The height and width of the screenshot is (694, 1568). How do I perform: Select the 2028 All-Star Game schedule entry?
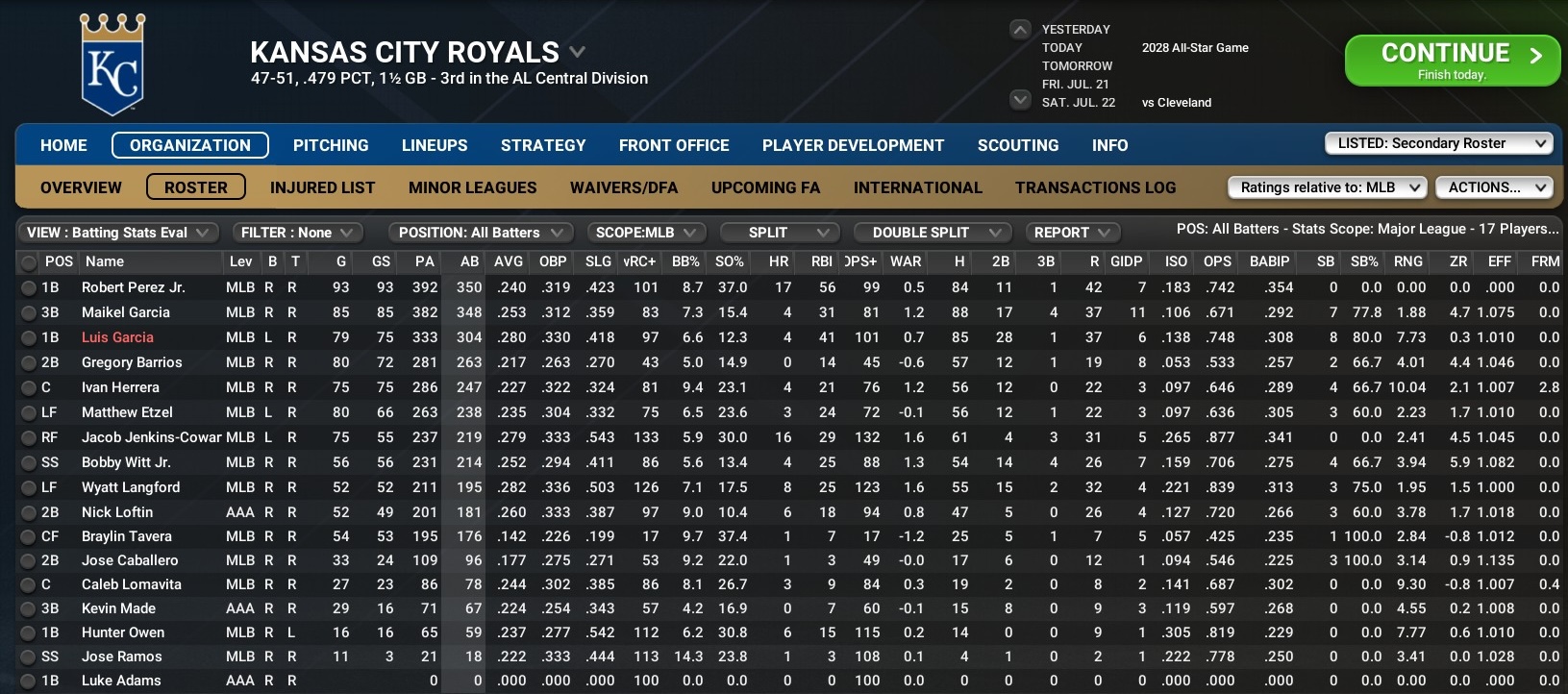click(1195, 48)
